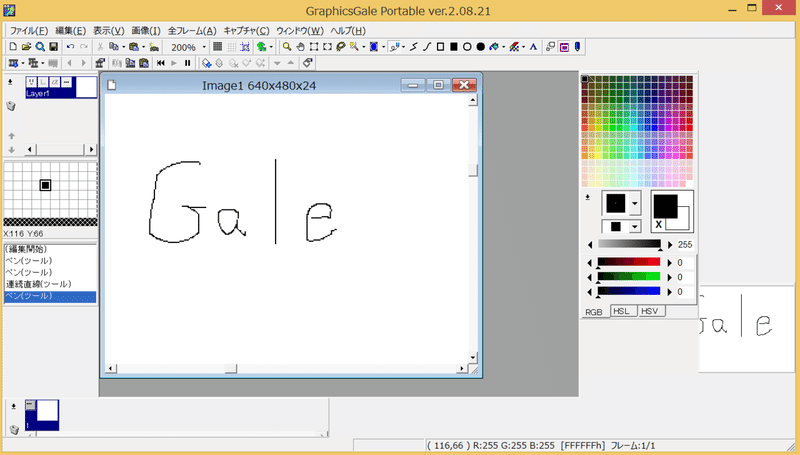
Task: Expand the Paste options arrow
Action: click(143, 47)
